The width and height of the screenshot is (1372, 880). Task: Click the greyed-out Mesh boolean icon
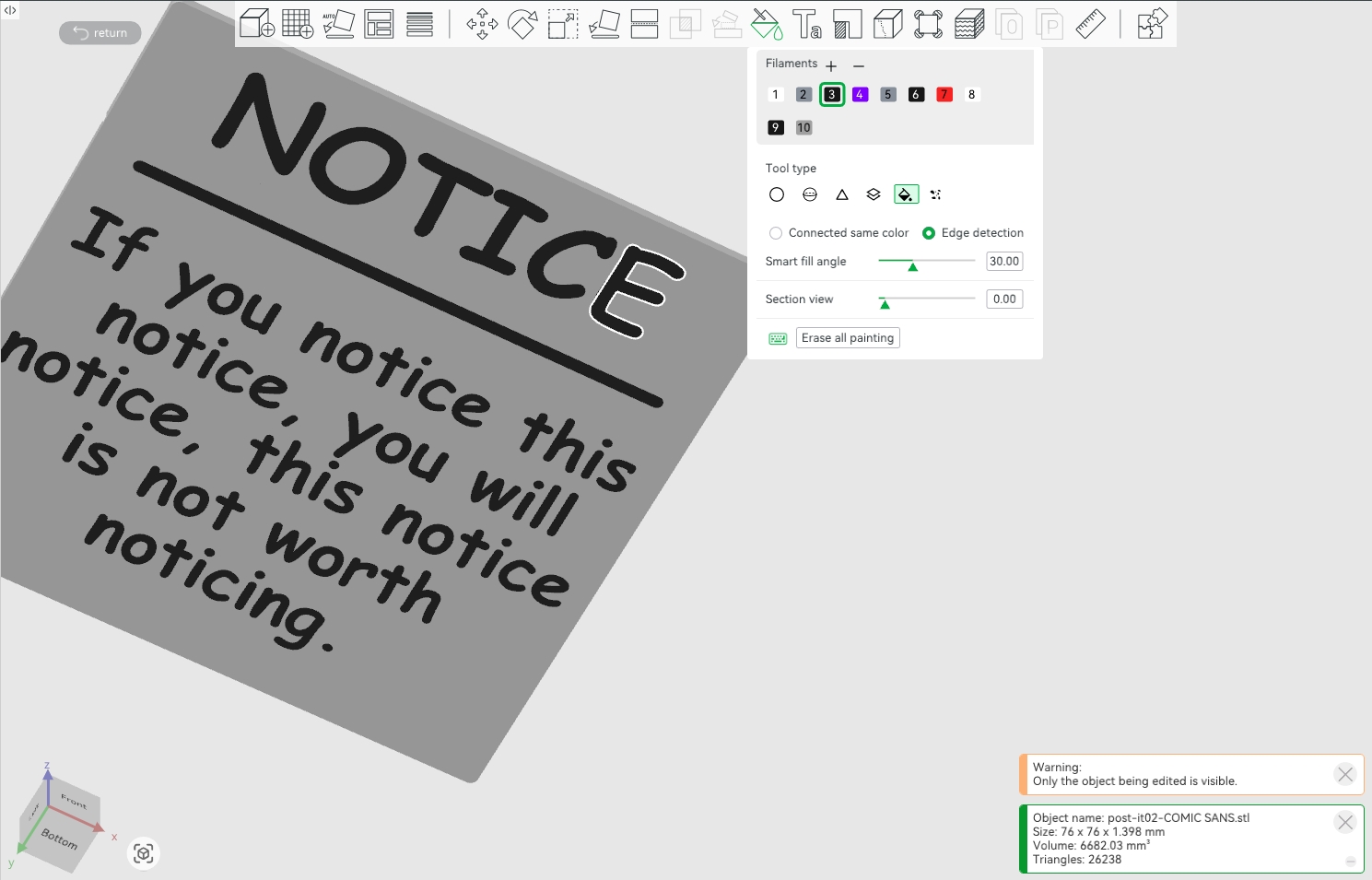pyautogui.click(x=685, y=23)
